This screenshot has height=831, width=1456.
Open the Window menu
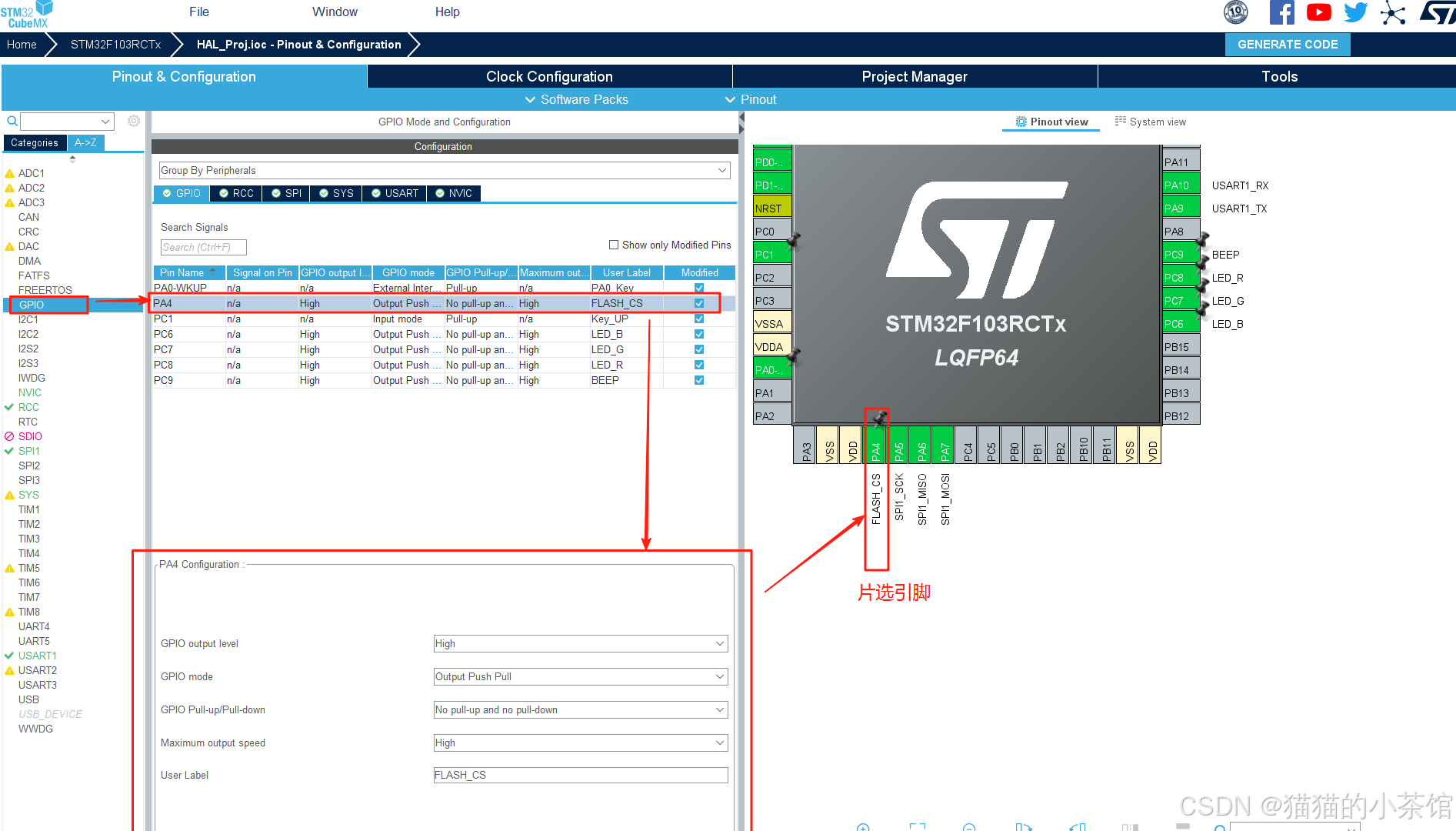(335, 12)
